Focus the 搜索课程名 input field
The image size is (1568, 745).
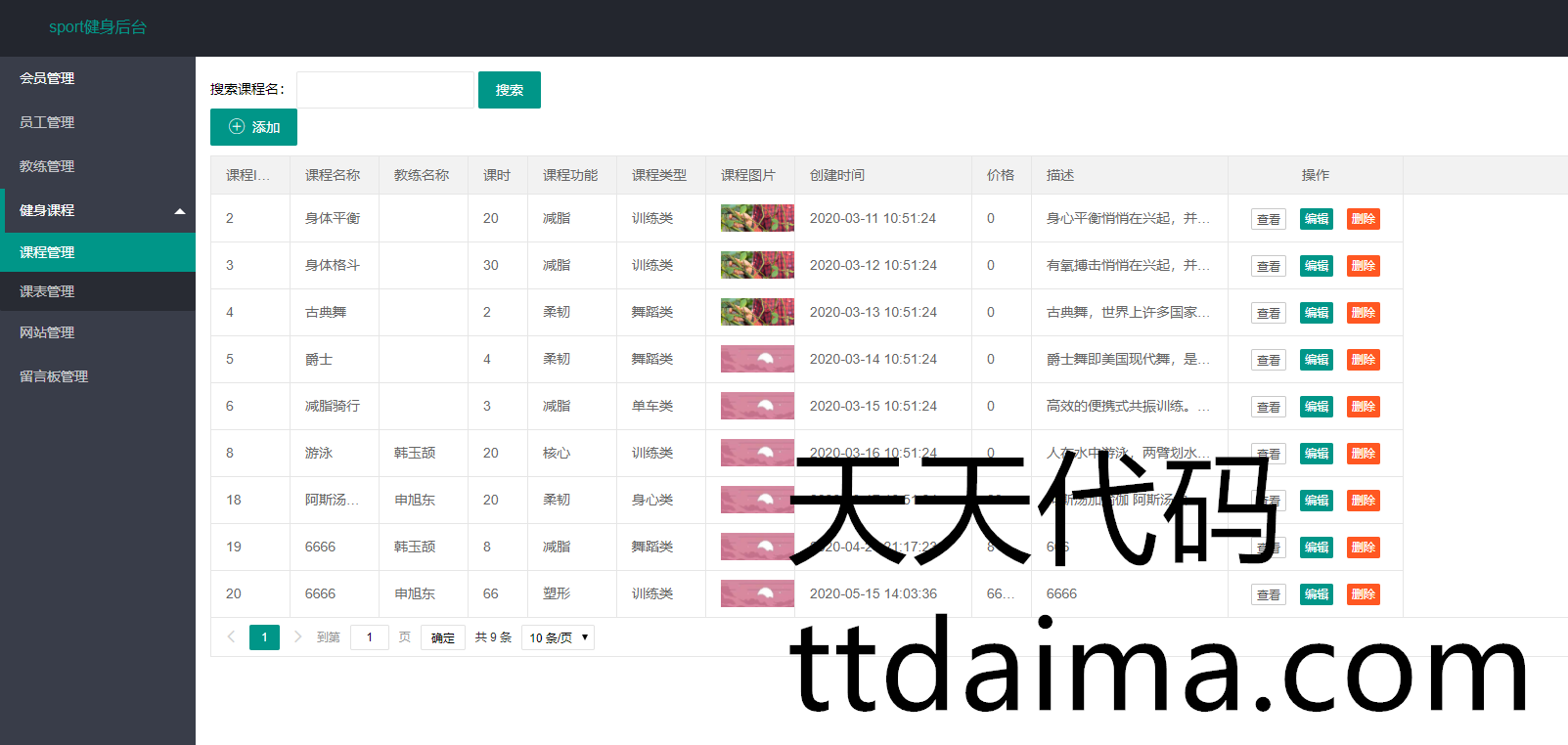tap(384, 90)
